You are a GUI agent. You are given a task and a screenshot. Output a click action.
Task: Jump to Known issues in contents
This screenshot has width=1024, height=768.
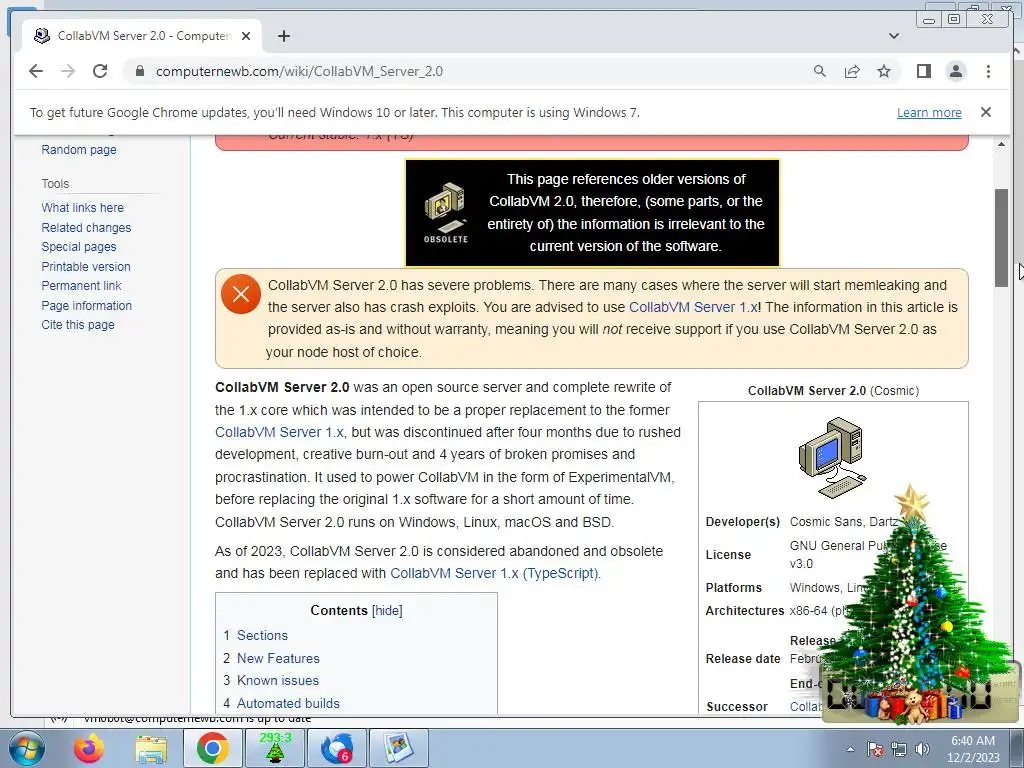278,680
